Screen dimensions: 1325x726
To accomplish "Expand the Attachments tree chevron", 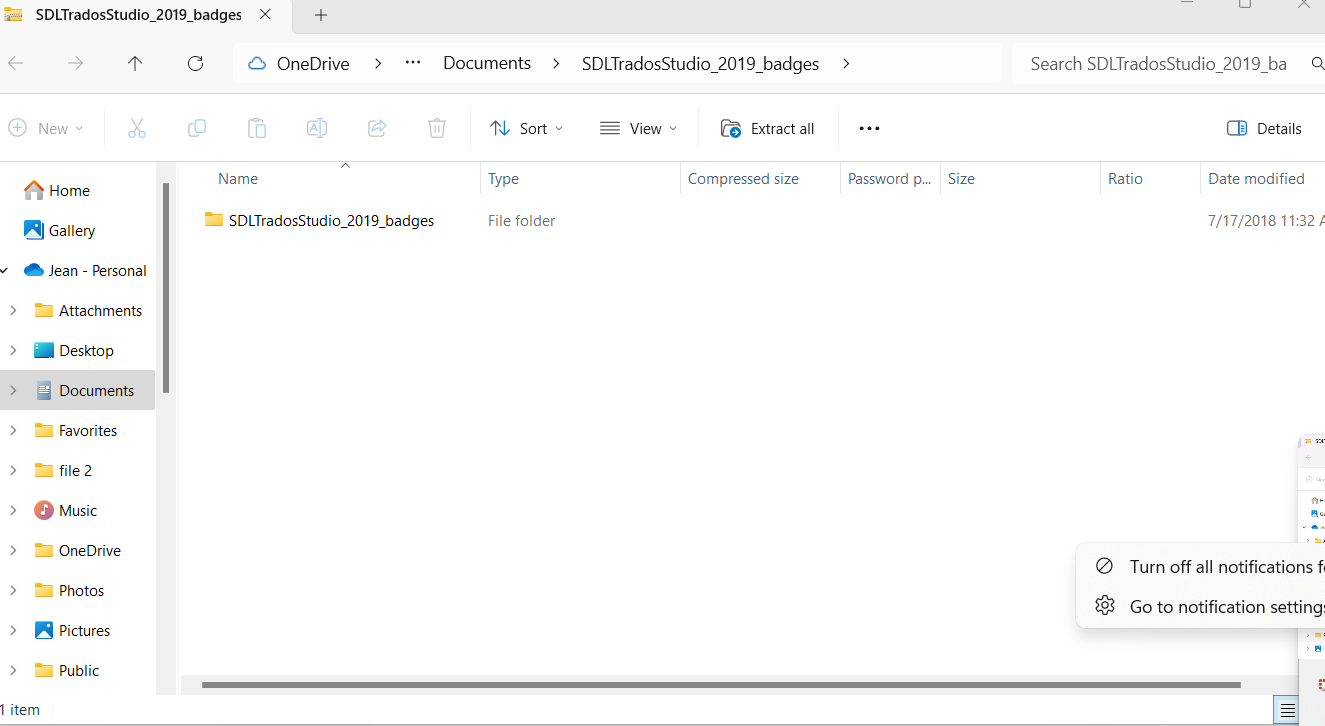I will (x=13, y=310).
